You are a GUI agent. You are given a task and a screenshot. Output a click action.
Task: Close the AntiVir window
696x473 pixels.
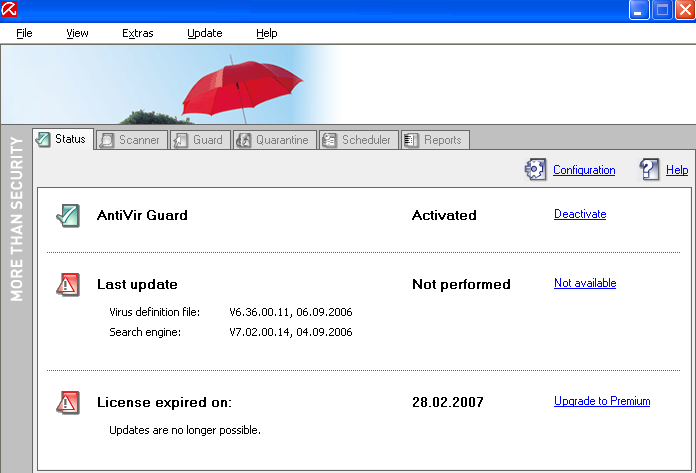(x=685, y=10)
